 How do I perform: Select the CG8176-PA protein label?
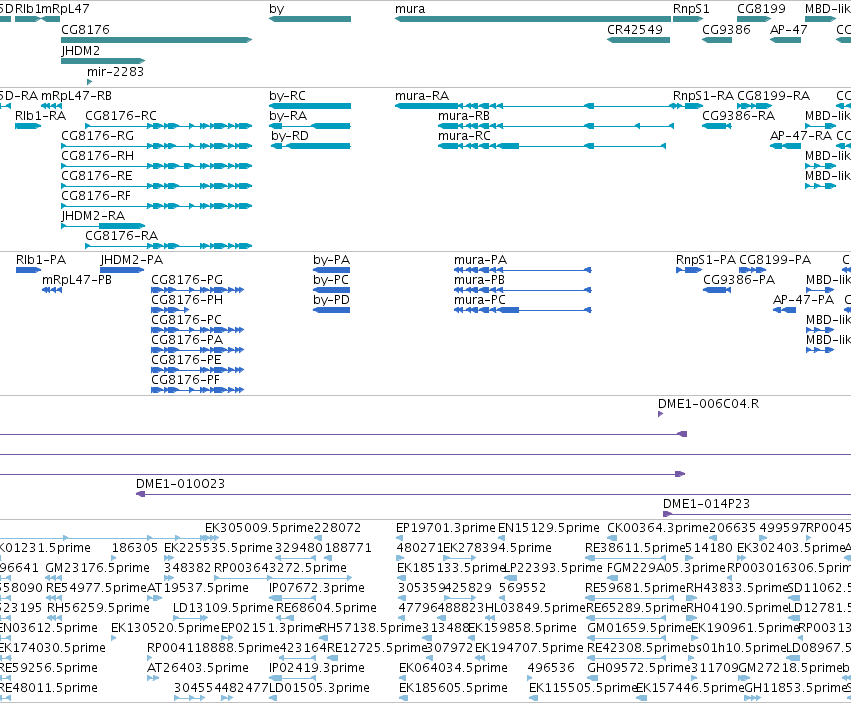(x=187, y=340)
